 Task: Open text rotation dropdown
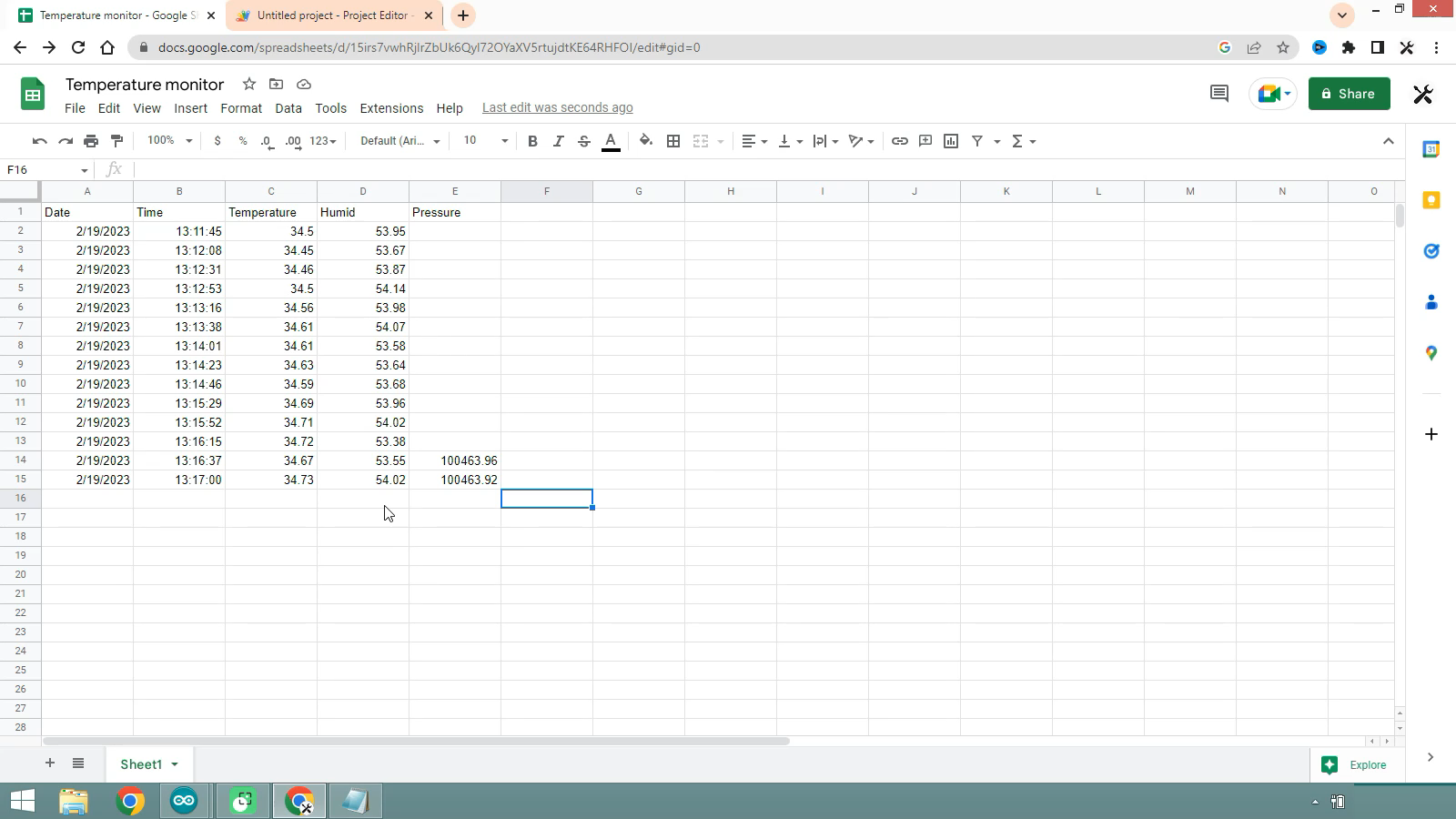coord(861,141)
